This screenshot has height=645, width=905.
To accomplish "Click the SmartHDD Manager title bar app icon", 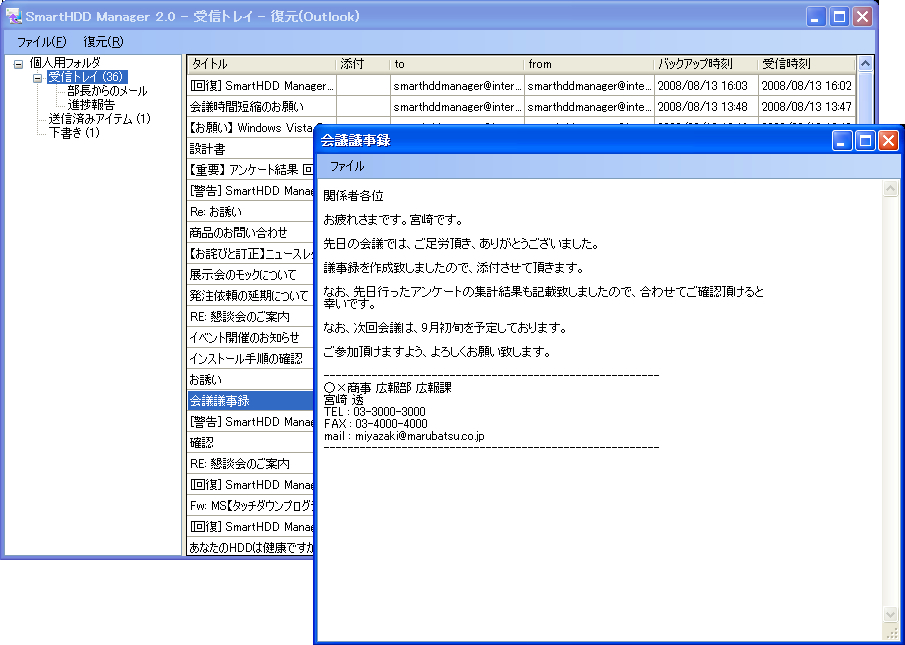I will pos(13,16).
